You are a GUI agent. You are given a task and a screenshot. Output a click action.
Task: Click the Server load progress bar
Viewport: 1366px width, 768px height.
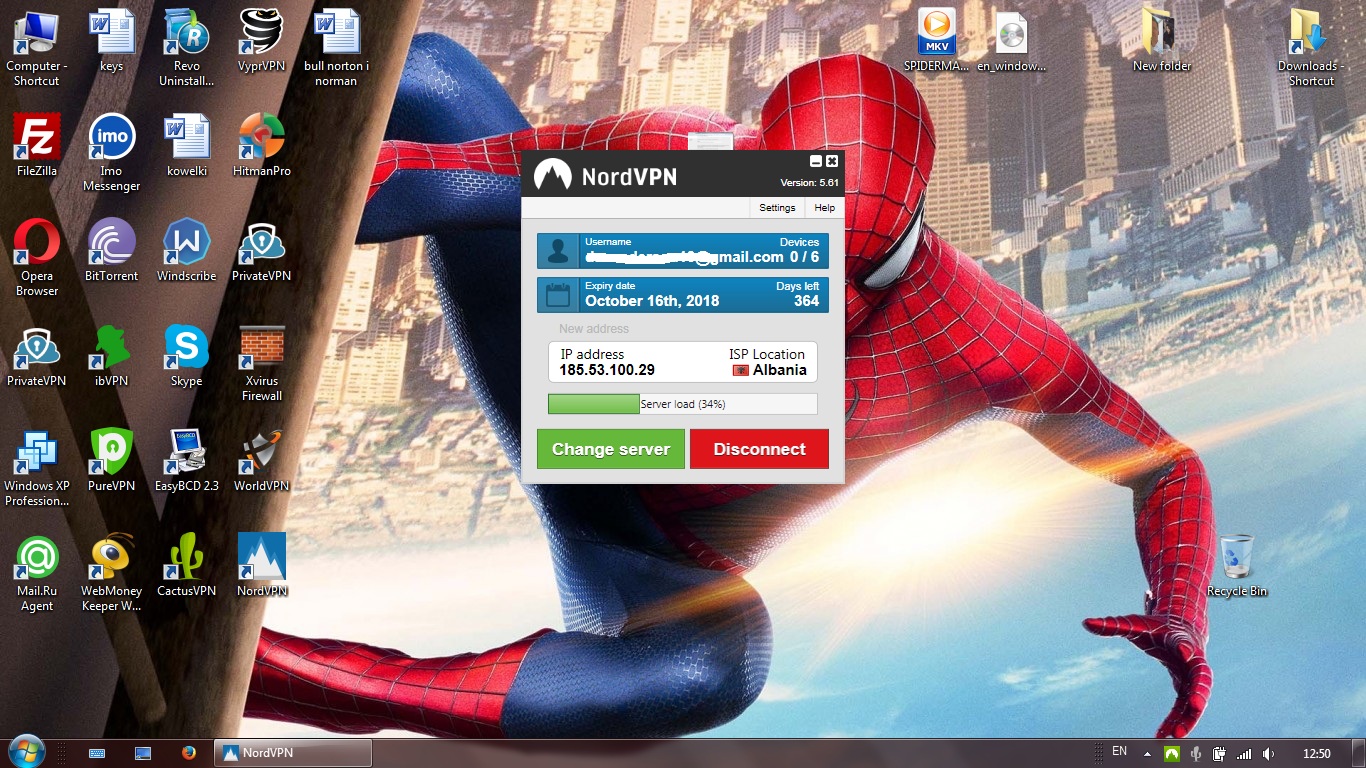tap(683, 404)
